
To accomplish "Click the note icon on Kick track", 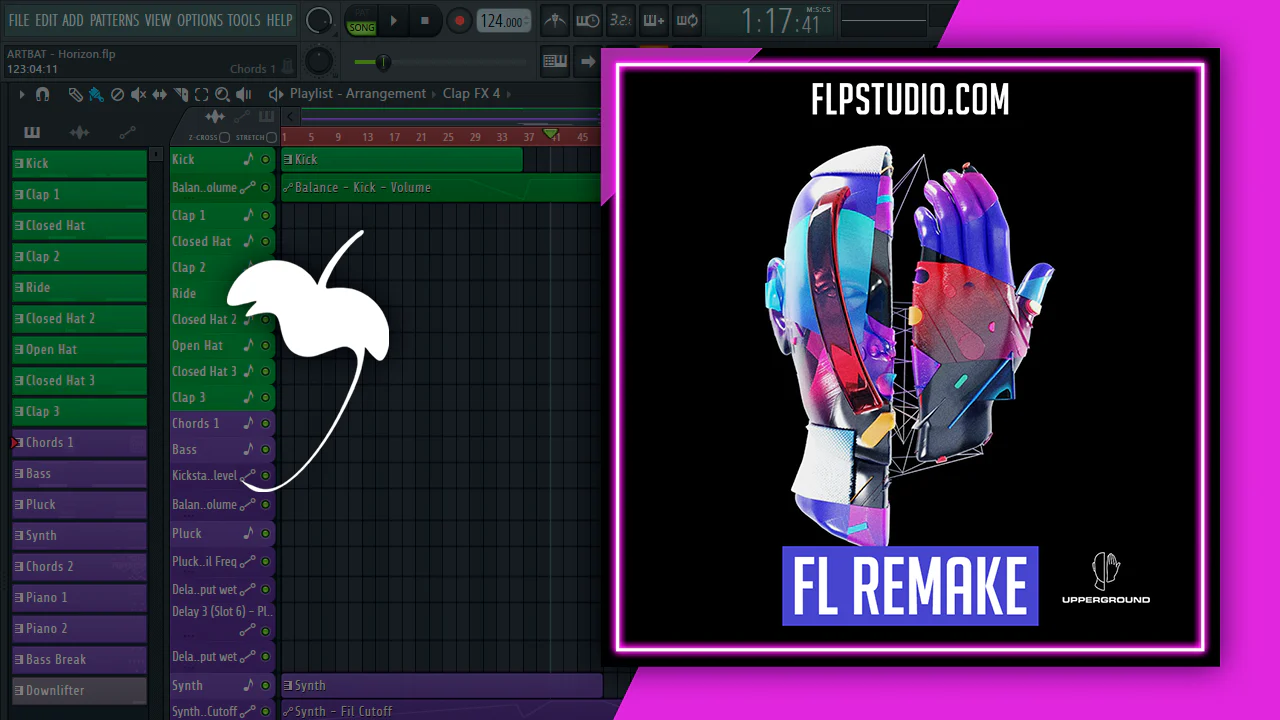I will pyautogui.click(x=249, y=159).
